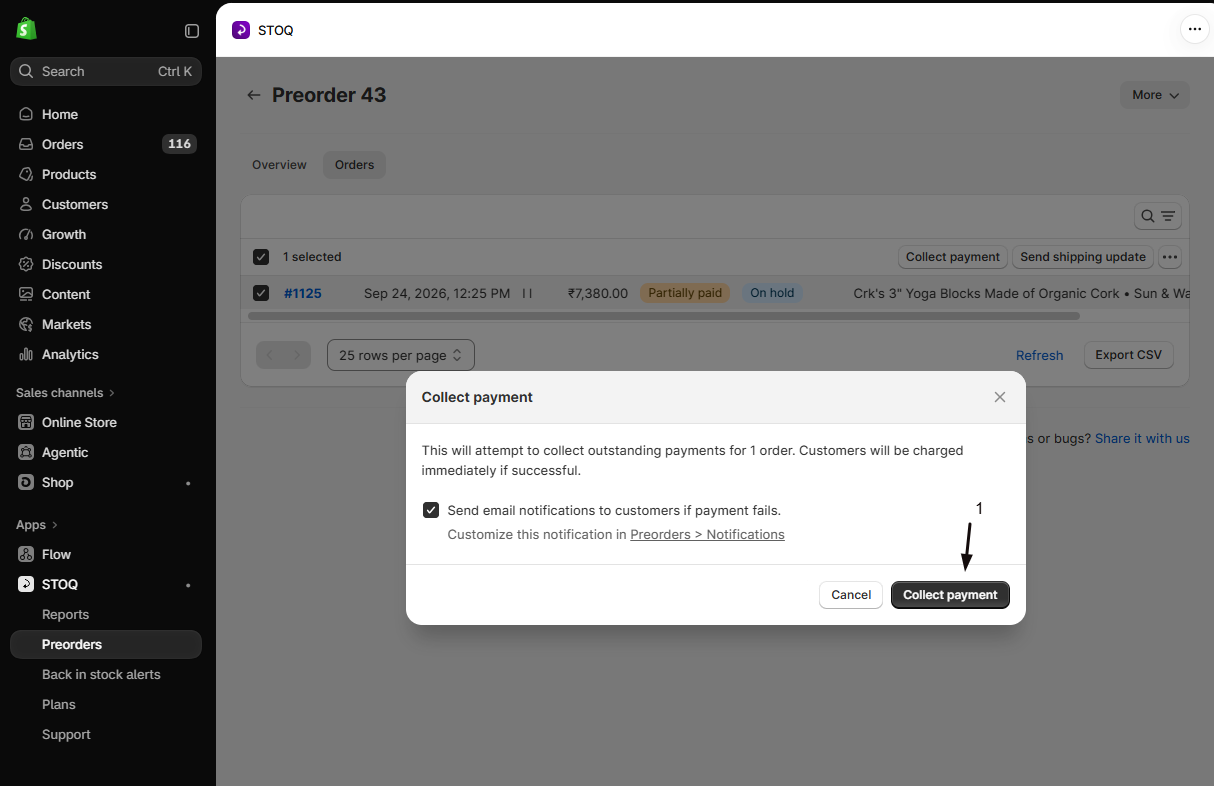The width and height of the screenshot is (1214, 786).
Task: Switch to the Overview tab
Action: pos(279,165)
